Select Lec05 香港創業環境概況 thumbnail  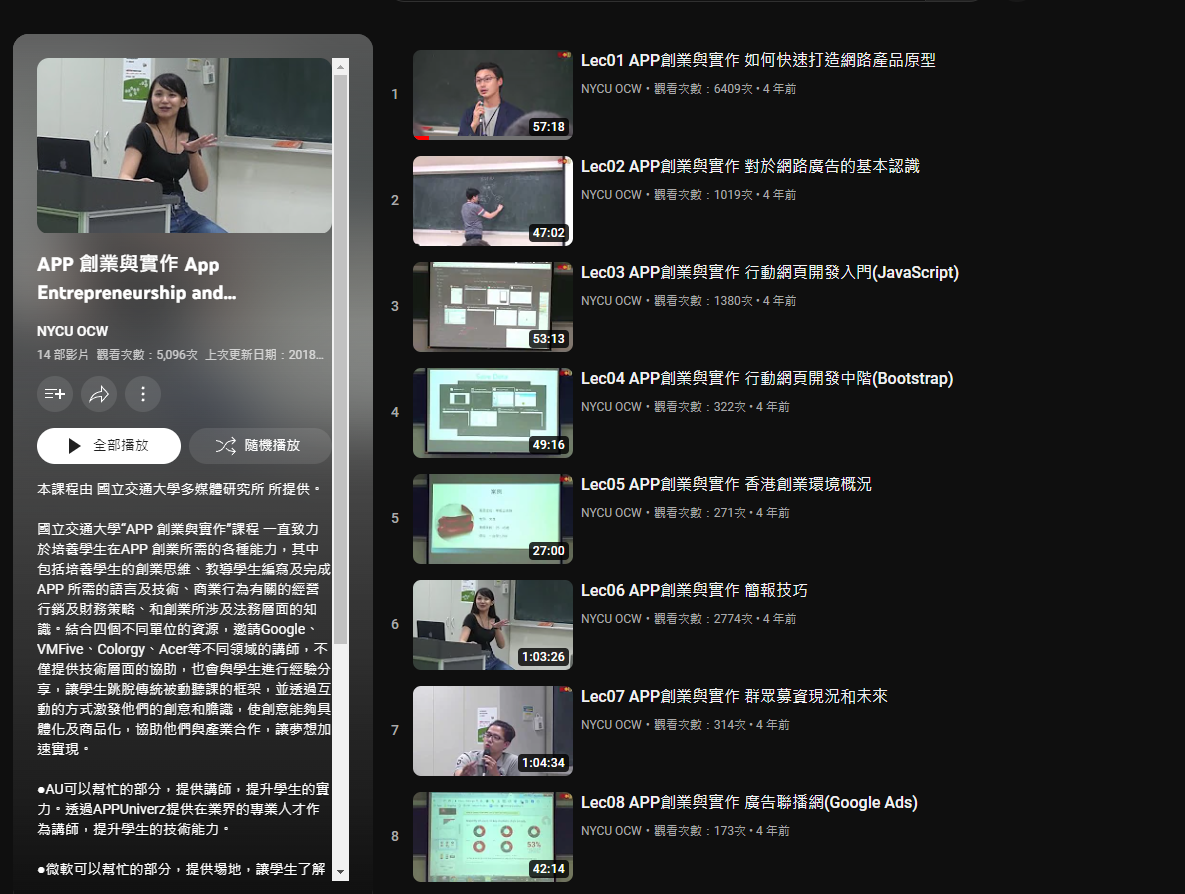pos(492,519)
